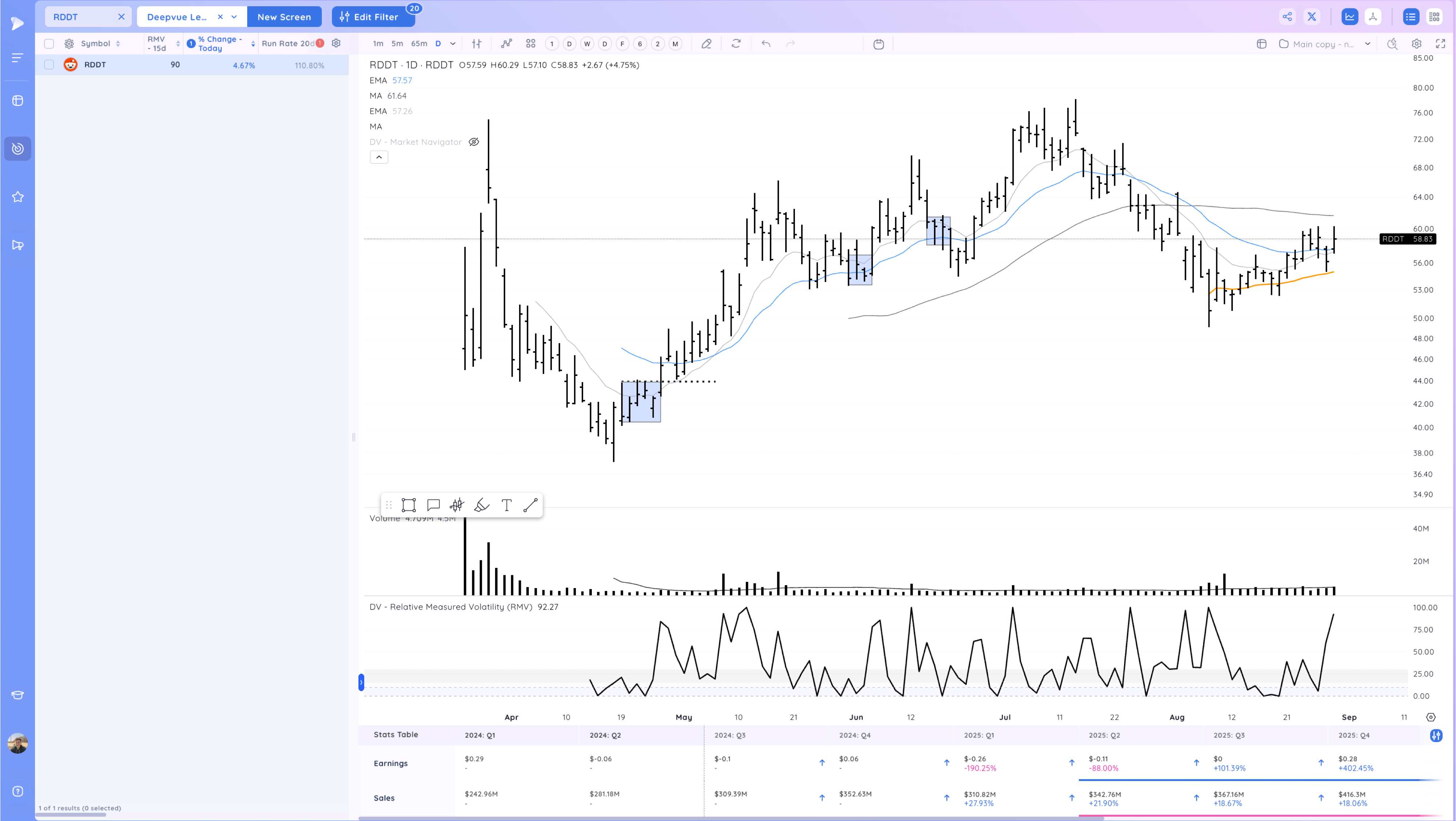1456x821 pixels.
Task: Collapse the indicator legend chevron
Action: [x=379, y=157]
